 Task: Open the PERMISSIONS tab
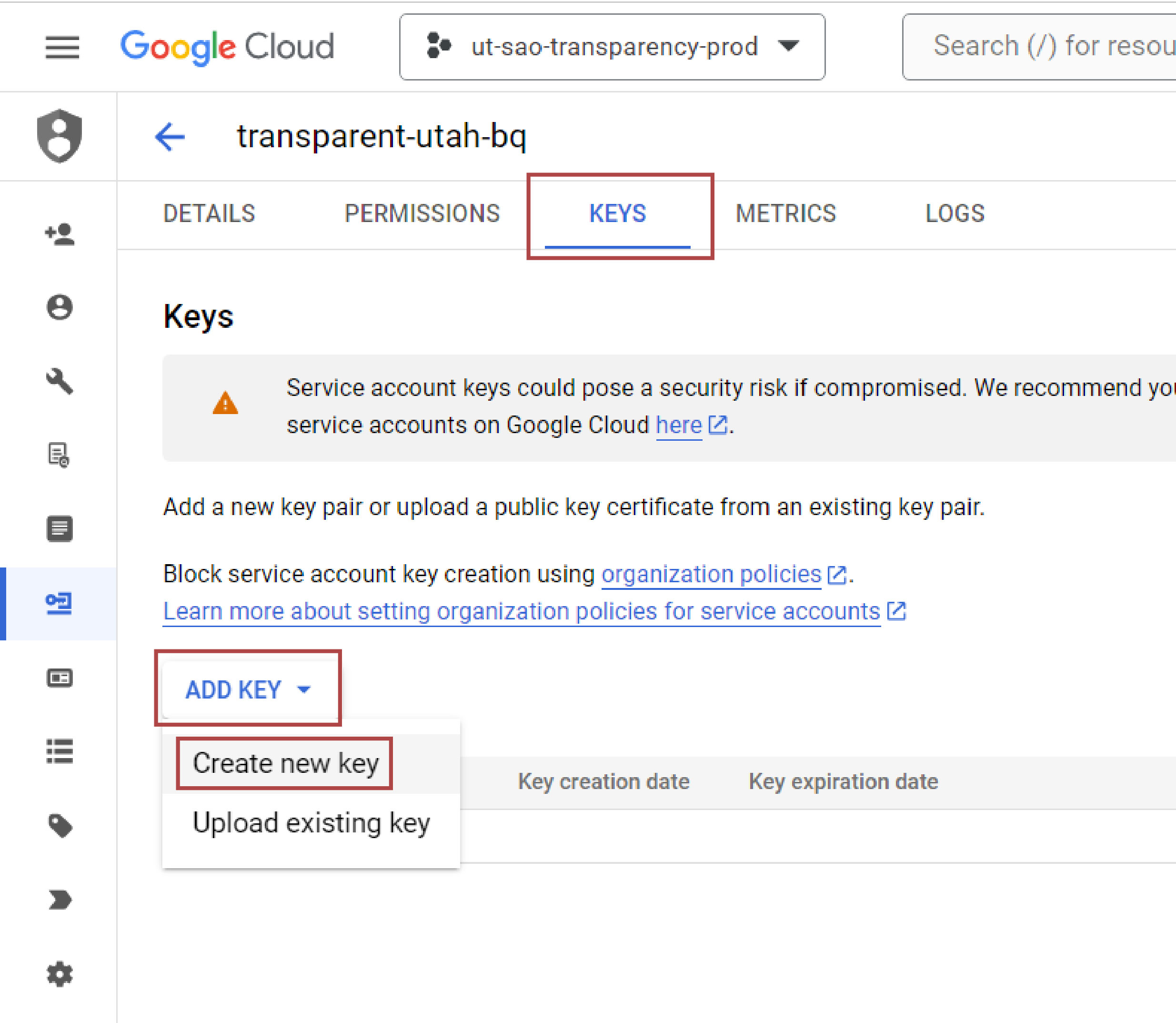pos(422,213)
